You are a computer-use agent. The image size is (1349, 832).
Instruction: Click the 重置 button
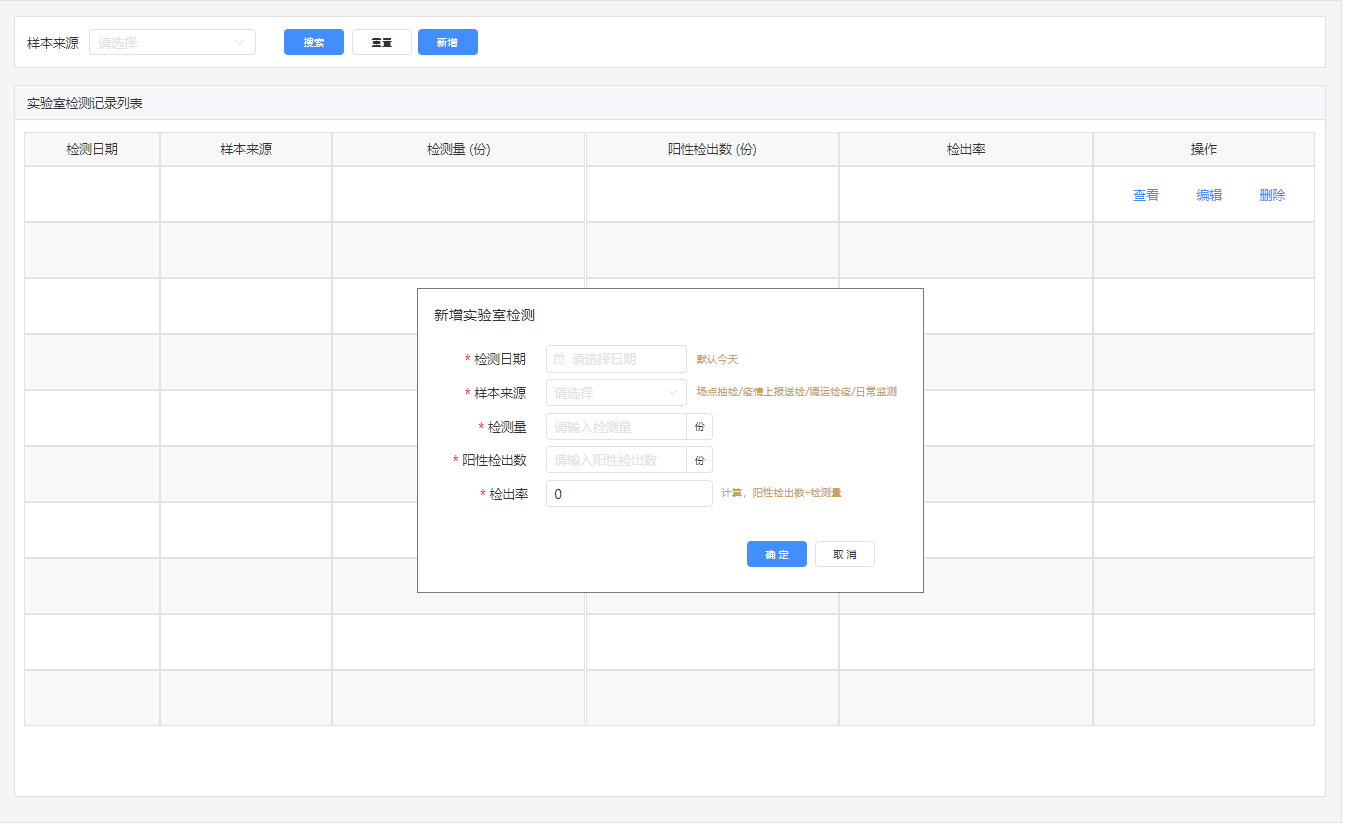(382, 42)
